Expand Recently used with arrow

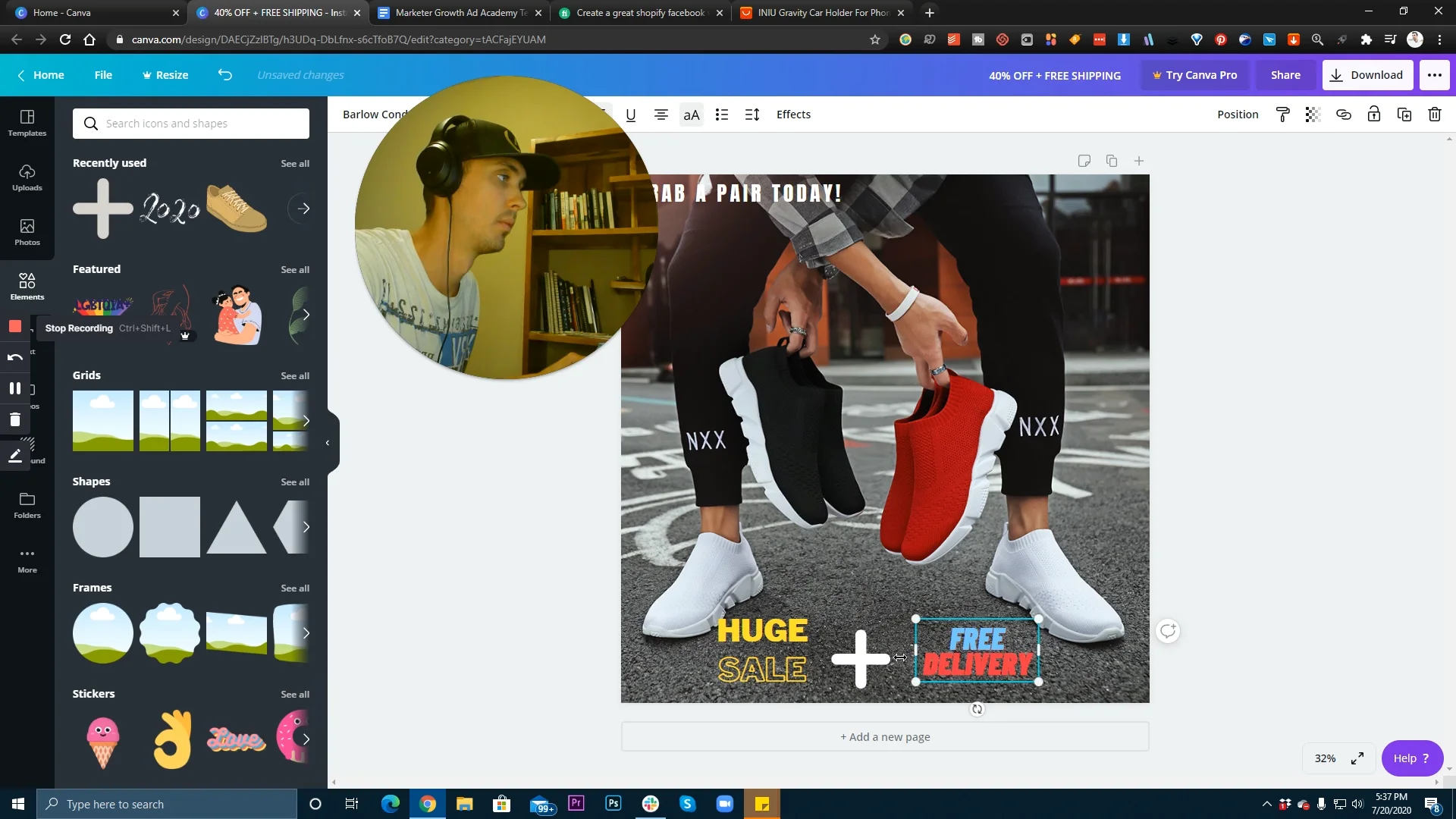coord(303,209)
